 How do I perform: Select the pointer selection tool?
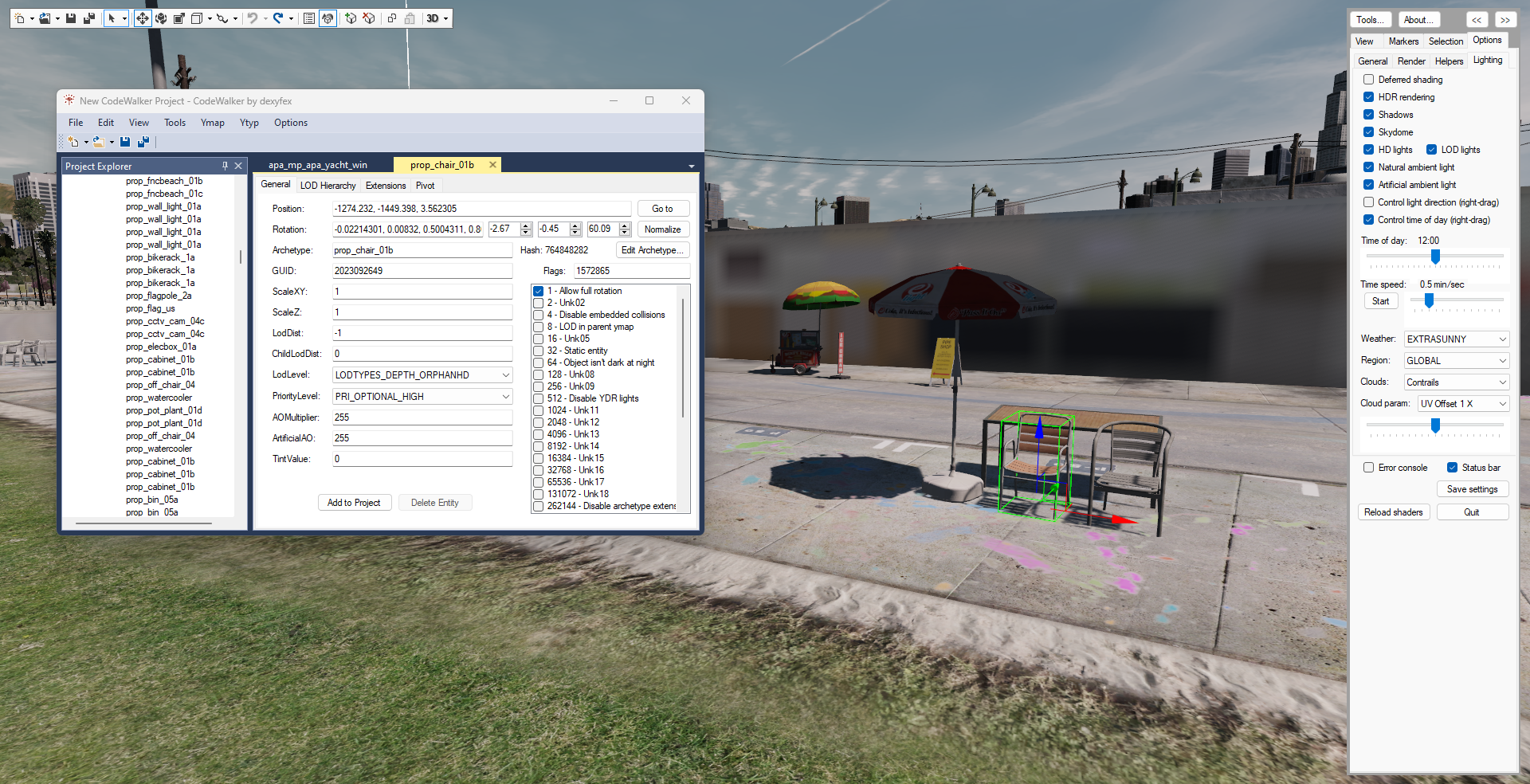click(112, 18)
